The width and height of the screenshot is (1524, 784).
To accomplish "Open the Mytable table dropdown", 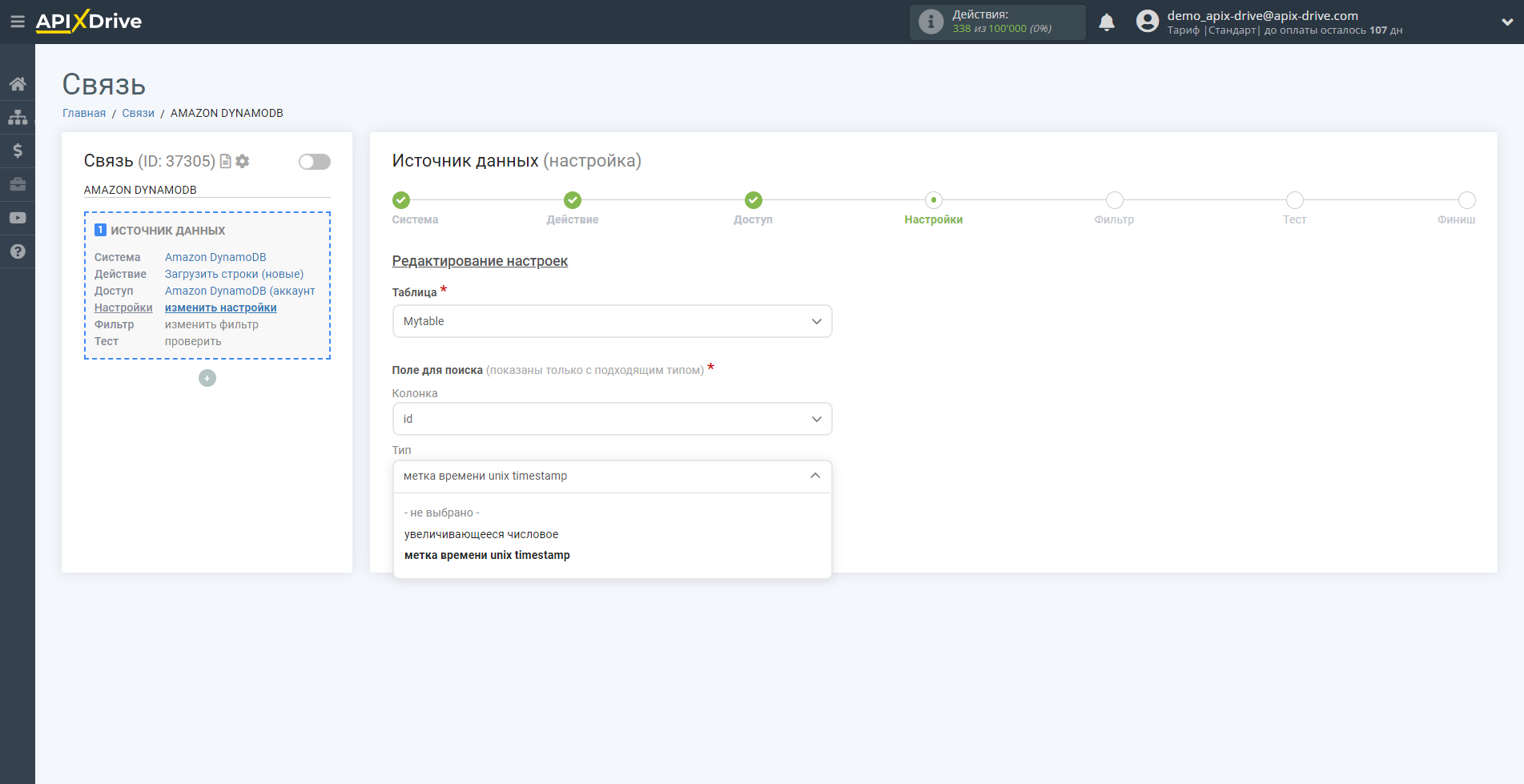I will click(x=613, y=321).
